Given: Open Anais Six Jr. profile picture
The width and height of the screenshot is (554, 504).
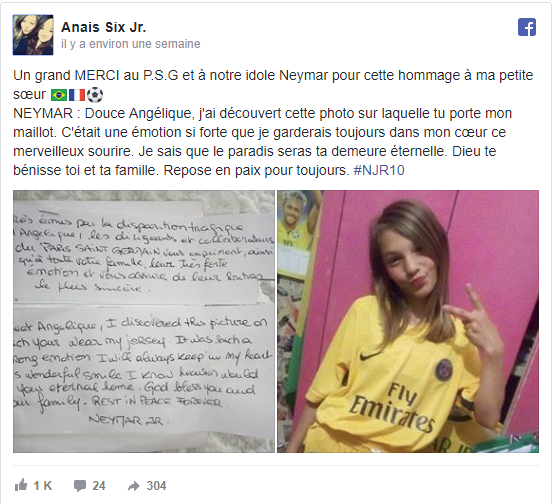Looking at the screenshot, I should 33,35.
